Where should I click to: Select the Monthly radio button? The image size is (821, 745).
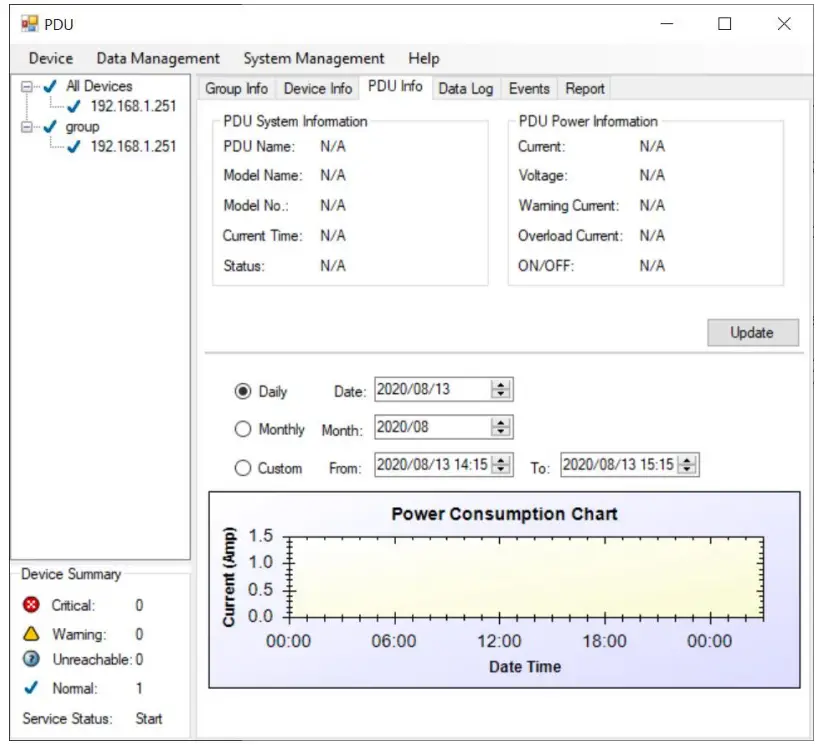click(x=242, y=429)
